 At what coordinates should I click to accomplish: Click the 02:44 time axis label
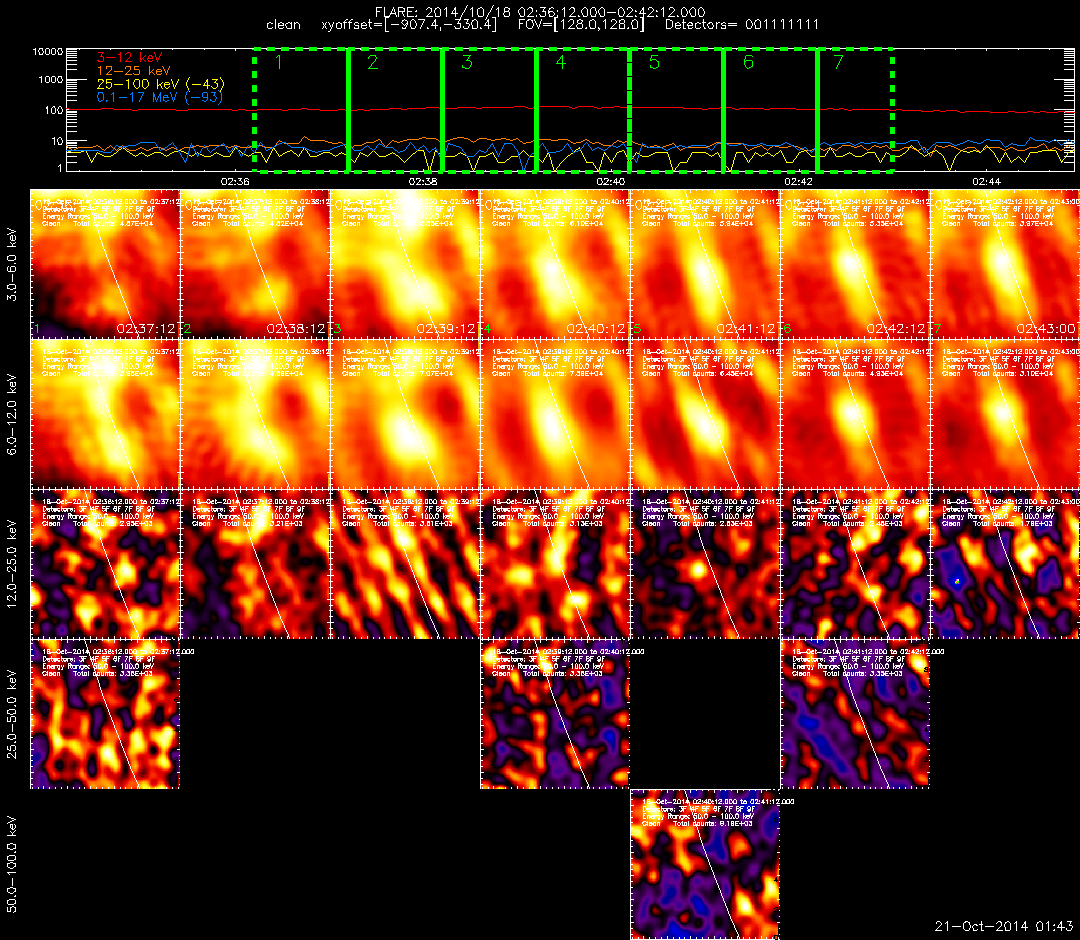click(x=986, y=181)
